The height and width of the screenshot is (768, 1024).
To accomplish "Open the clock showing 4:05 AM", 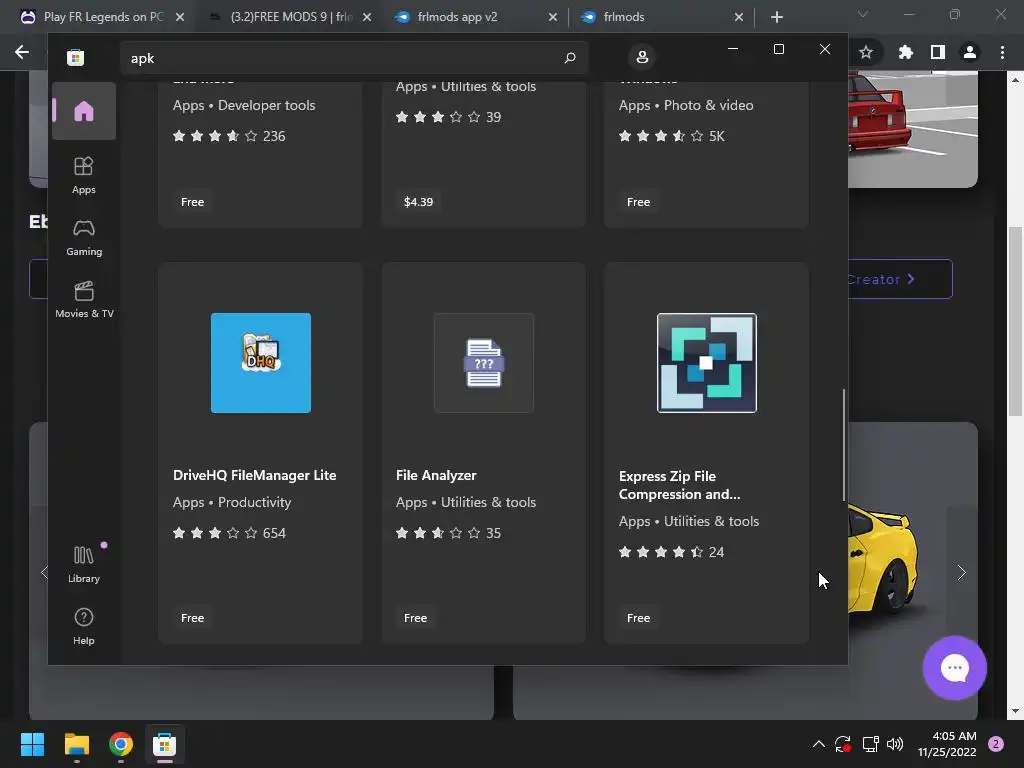I will coord(947,744).
